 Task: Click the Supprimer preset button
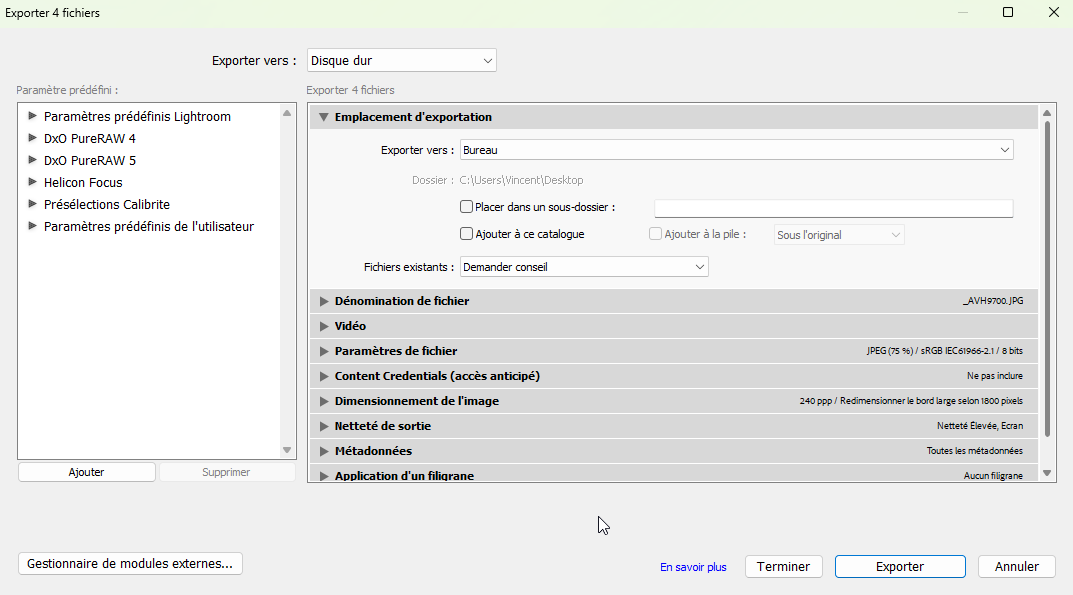tap(227, 472)
